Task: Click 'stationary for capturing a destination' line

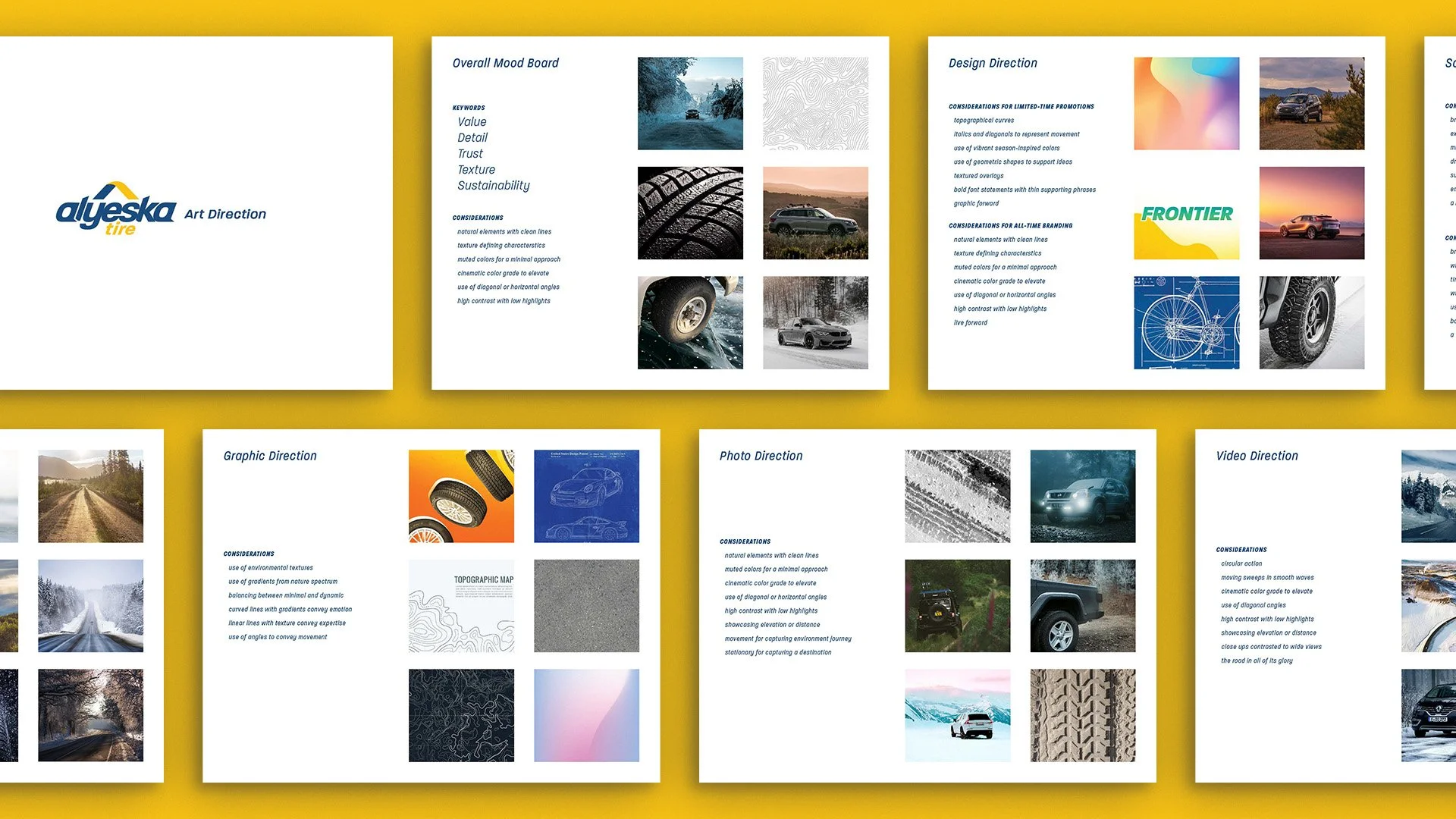Action: [x=778, y=653]
